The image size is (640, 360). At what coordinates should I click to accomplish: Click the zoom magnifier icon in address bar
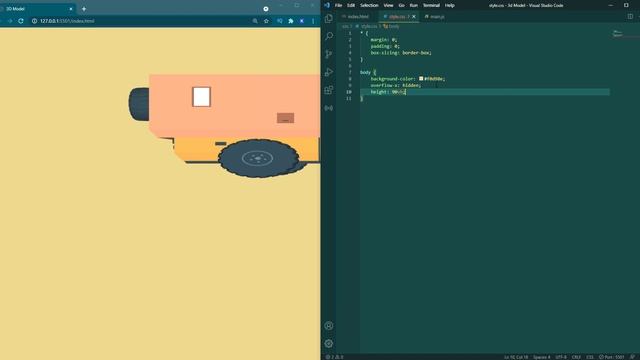point(255,21)
